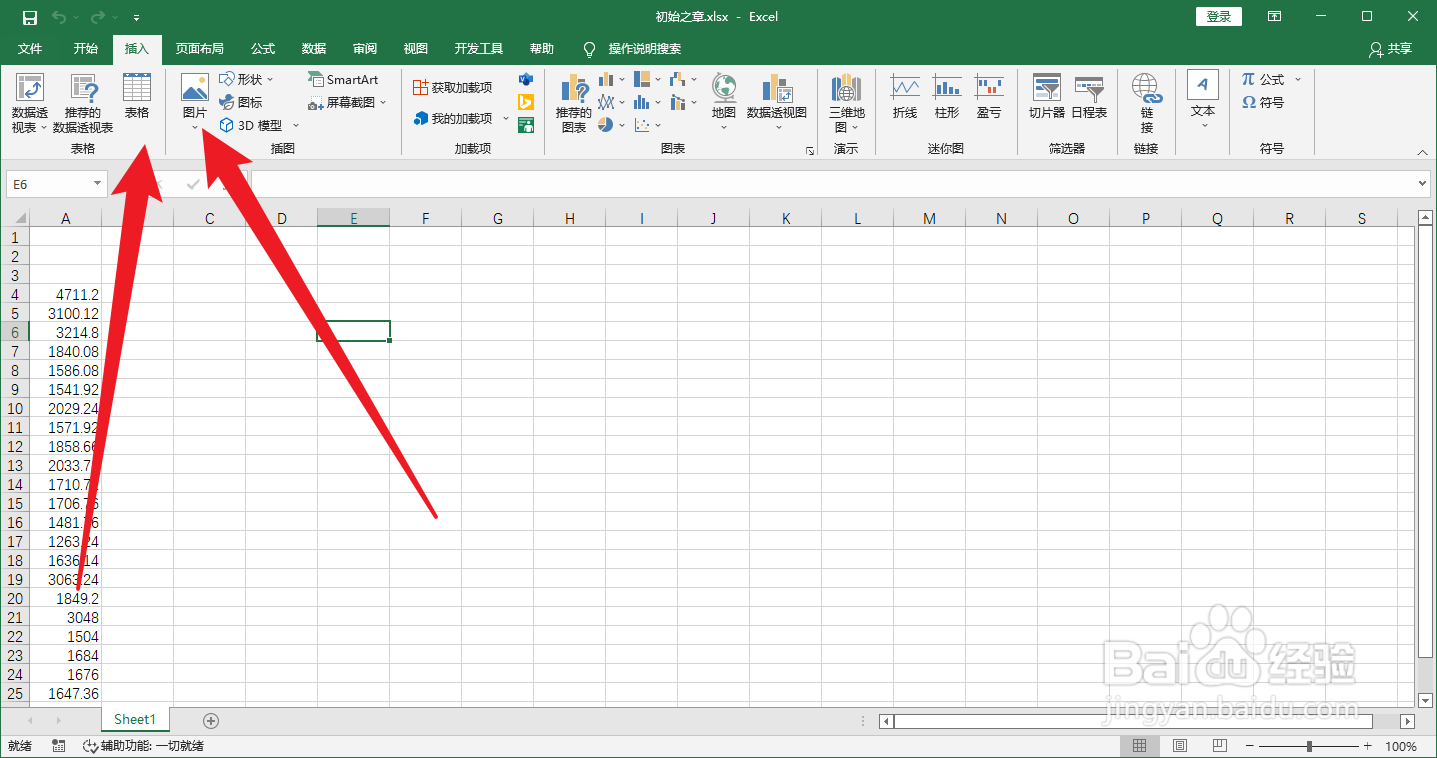Zoom in with the plus button
This screenshot has width=1437, height=758.
pyautogui.click(x=1368, y=746)
